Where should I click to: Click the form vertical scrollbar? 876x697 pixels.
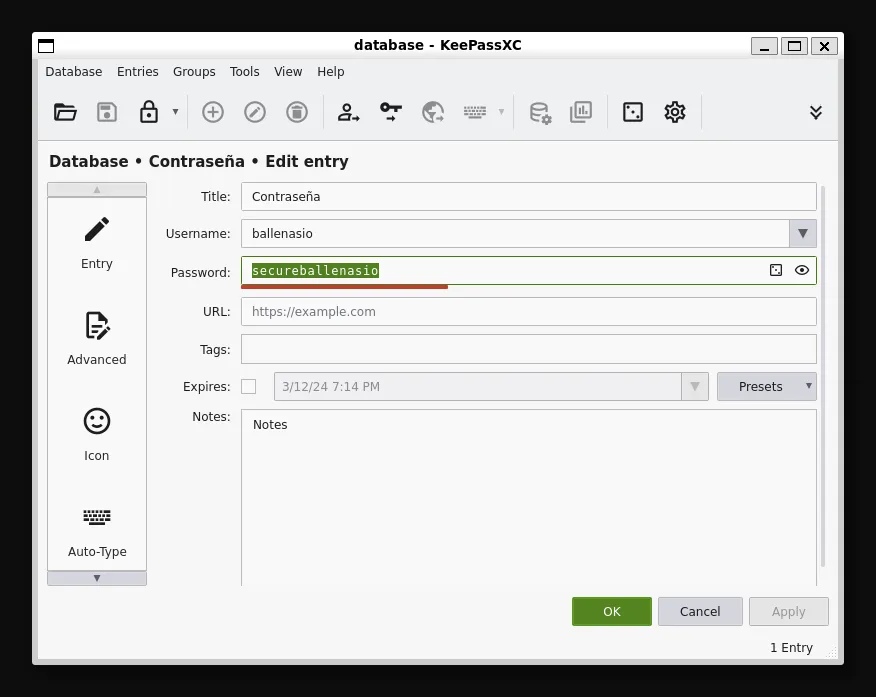(x=823, y=376)
